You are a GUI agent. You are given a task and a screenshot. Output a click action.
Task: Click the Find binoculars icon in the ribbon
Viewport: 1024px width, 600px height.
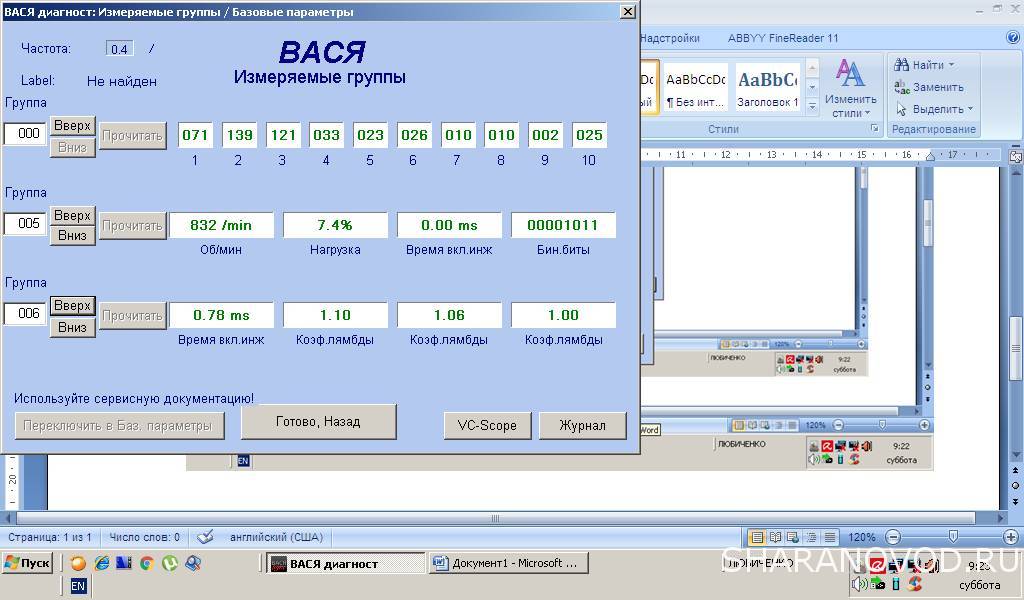click(902, 65)
